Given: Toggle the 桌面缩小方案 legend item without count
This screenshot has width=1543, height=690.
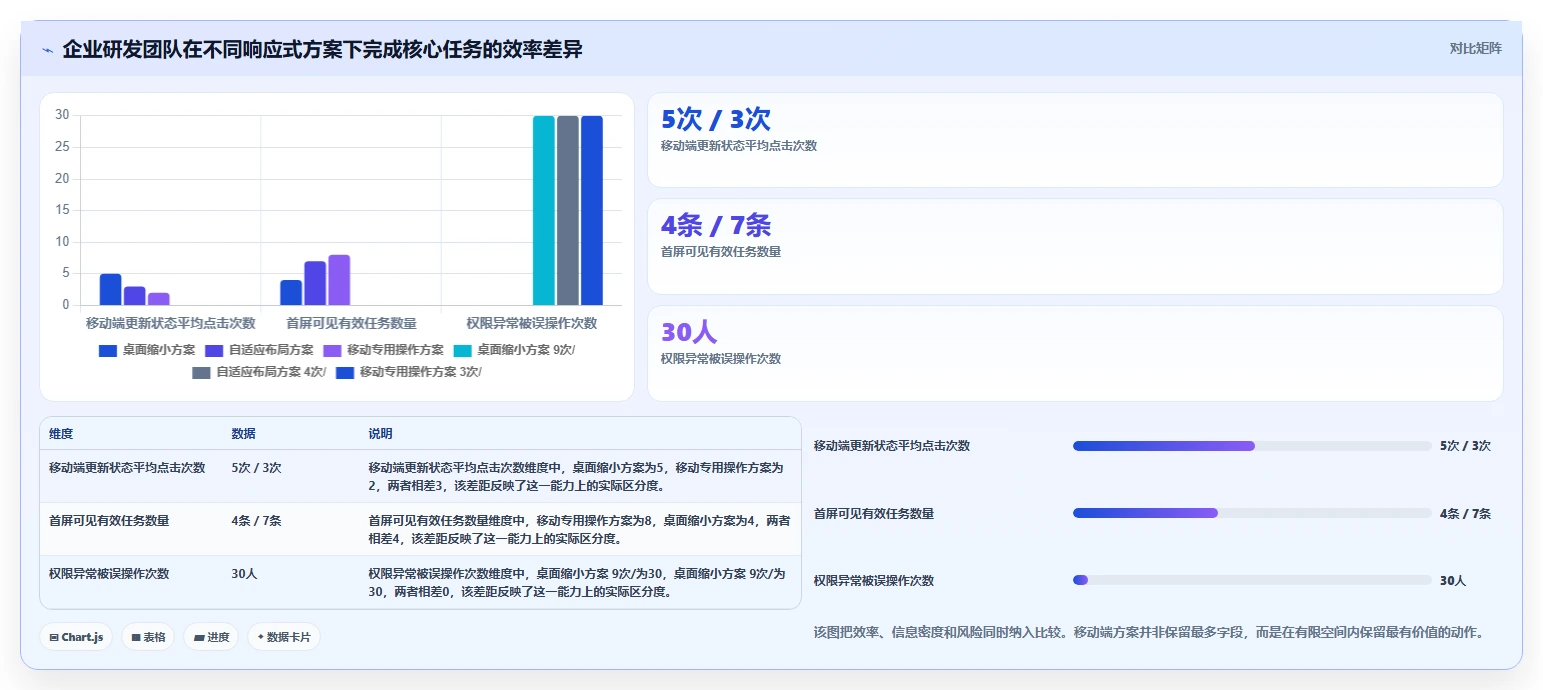Looking at the screenshot, I should click(x=146, y=350).
